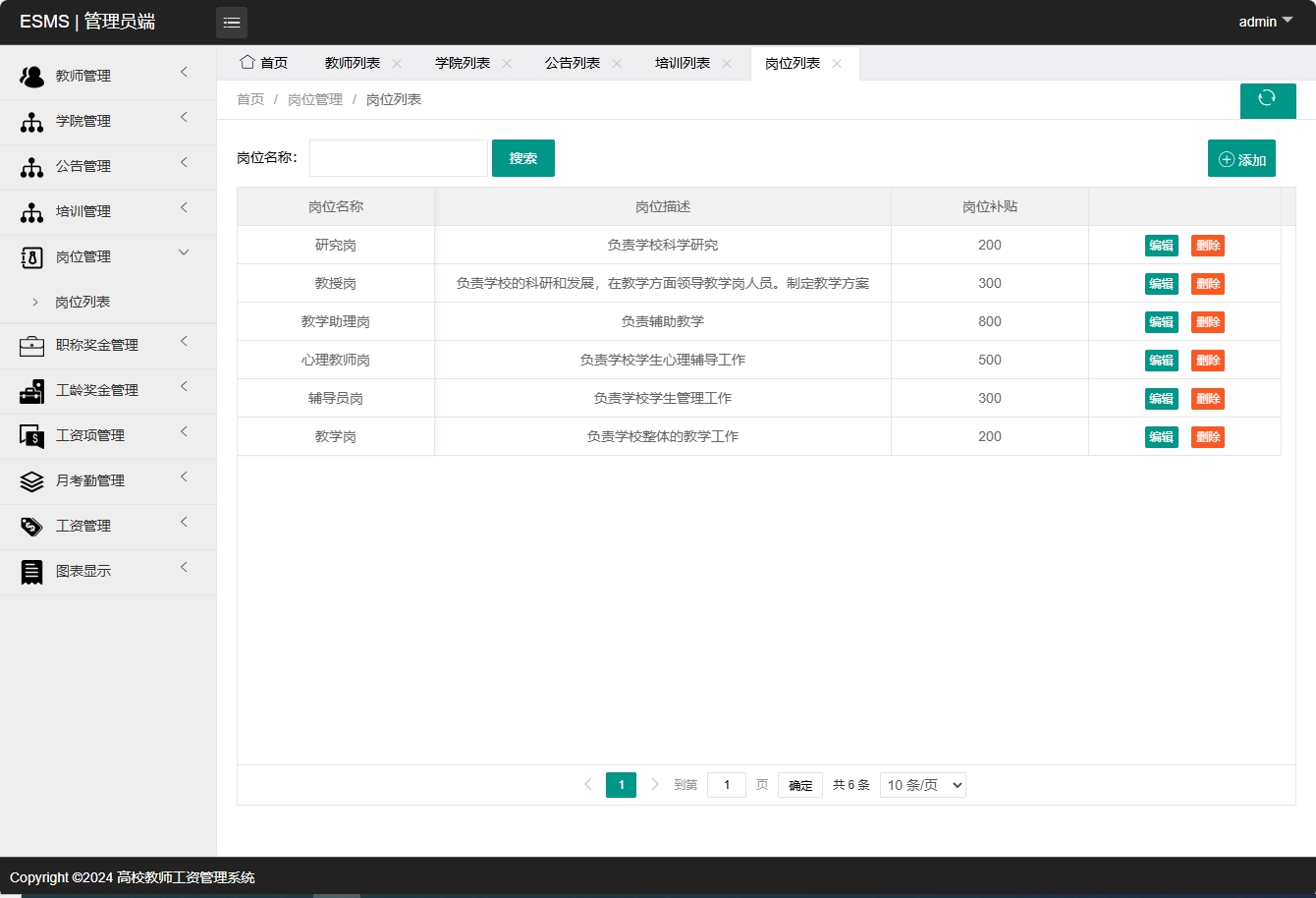Collapse the expanded 岗位管理 section
Screen dimensions: 1316x898
click(183, 252)
